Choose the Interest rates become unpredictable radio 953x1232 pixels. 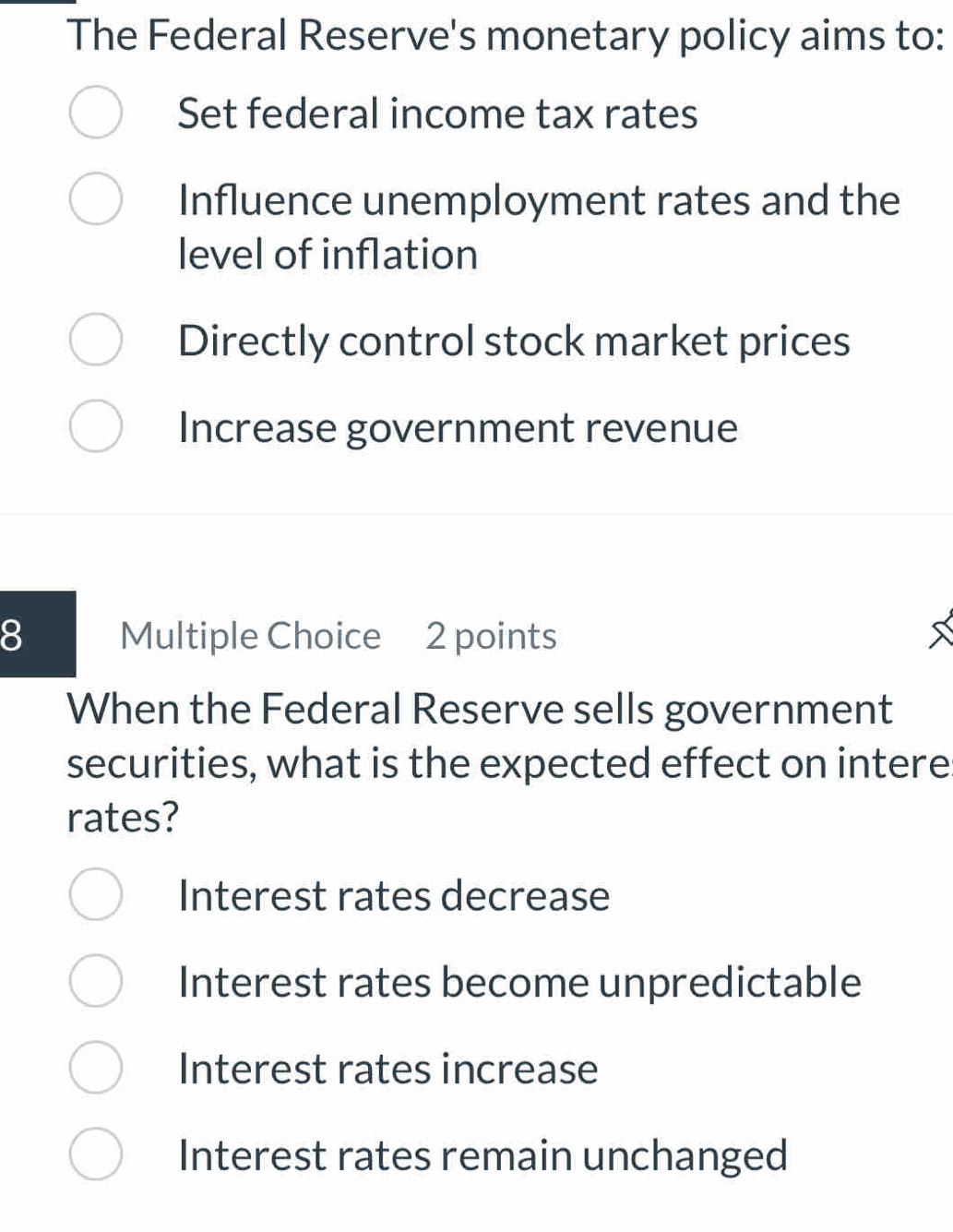click(x=95, y=981)
